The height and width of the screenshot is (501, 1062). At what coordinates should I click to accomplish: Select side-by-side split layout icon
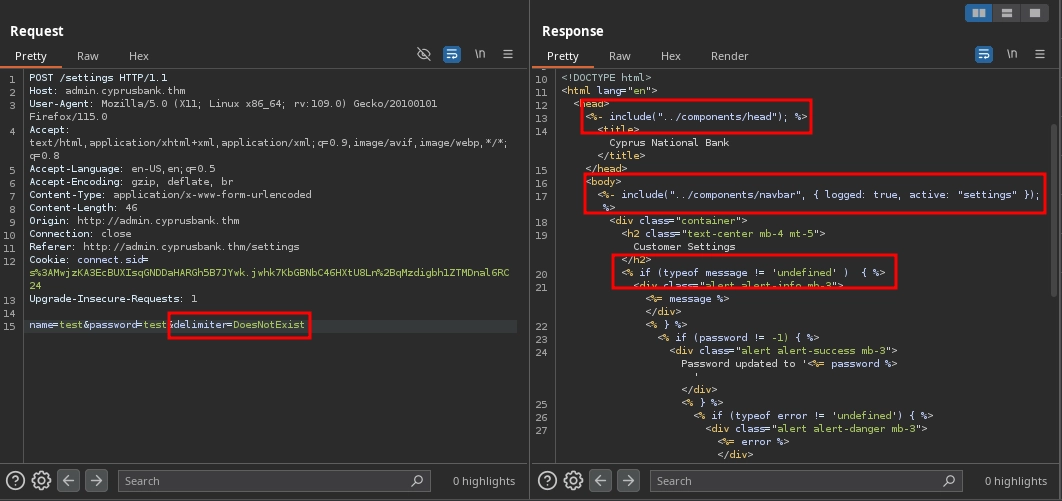980,12
